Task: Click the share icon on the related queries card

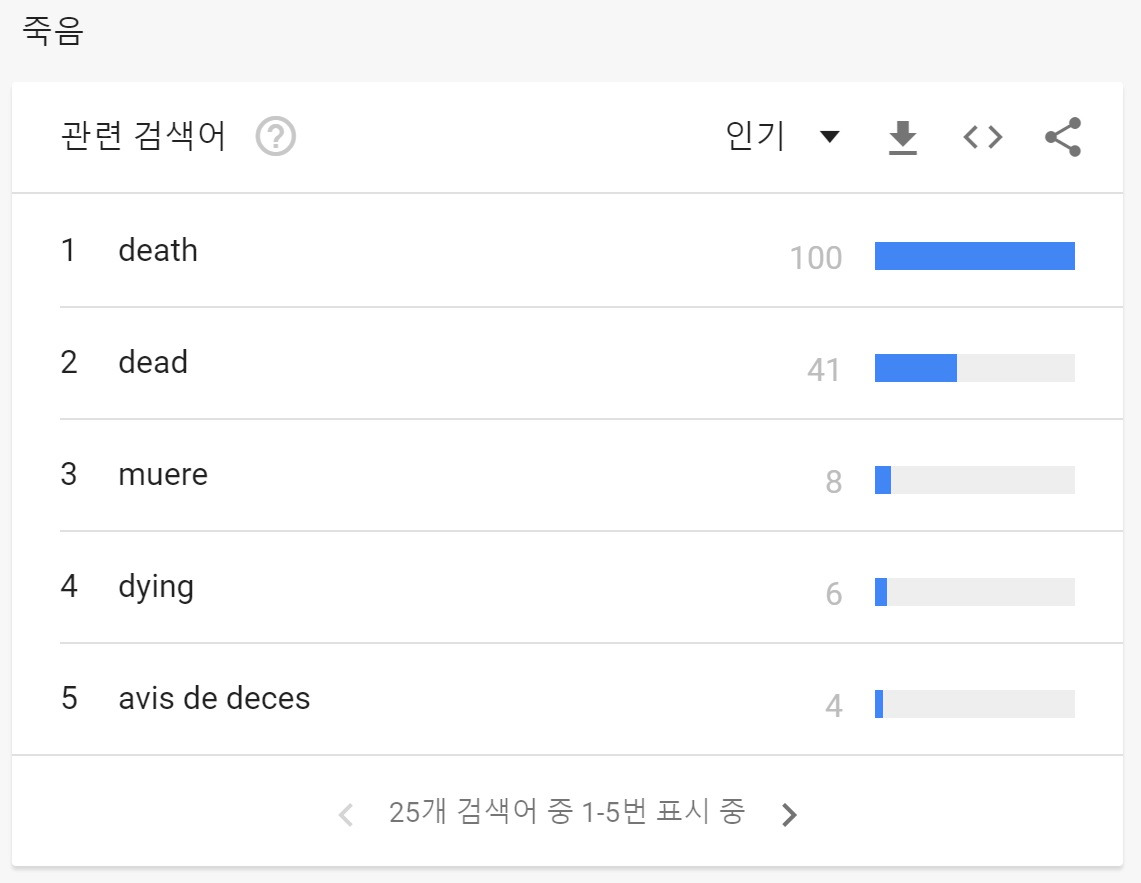Action: [1062, 137]
